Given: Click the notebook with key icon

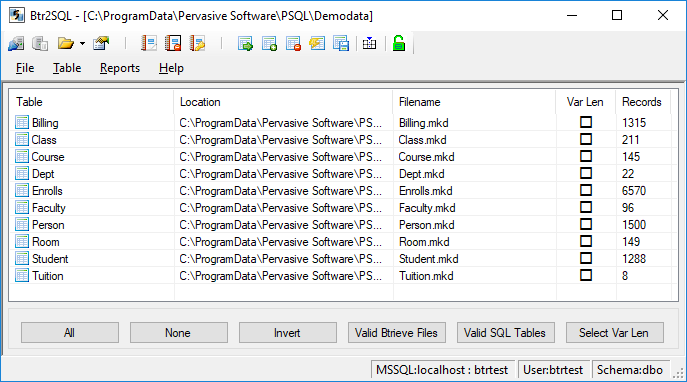Looking at the screenshot, I should [197, 43].
